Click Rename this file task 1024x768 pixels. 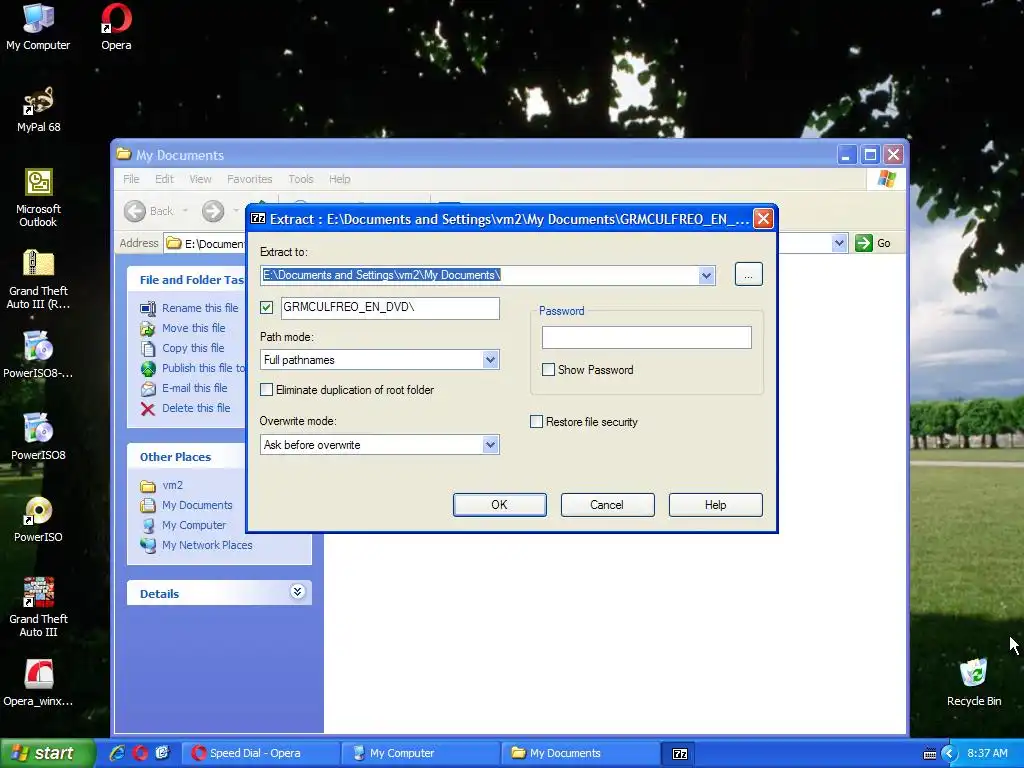[x=199, y=308]
